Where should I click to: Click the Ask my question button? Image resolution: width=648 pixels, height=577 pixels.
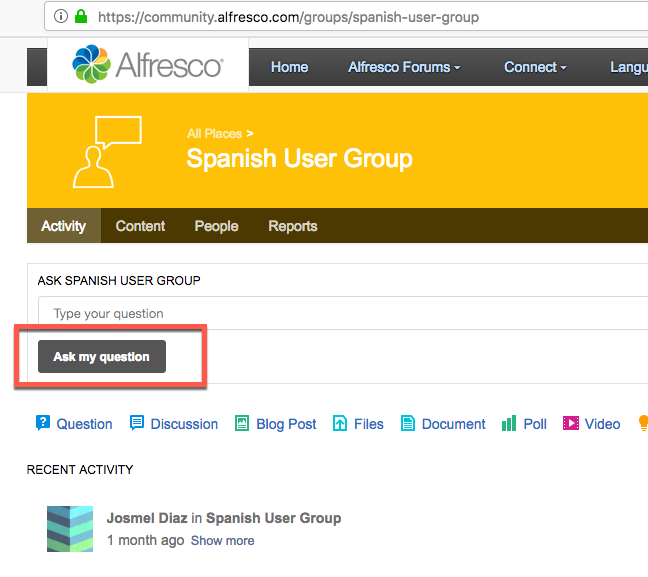tap(102, 356)
